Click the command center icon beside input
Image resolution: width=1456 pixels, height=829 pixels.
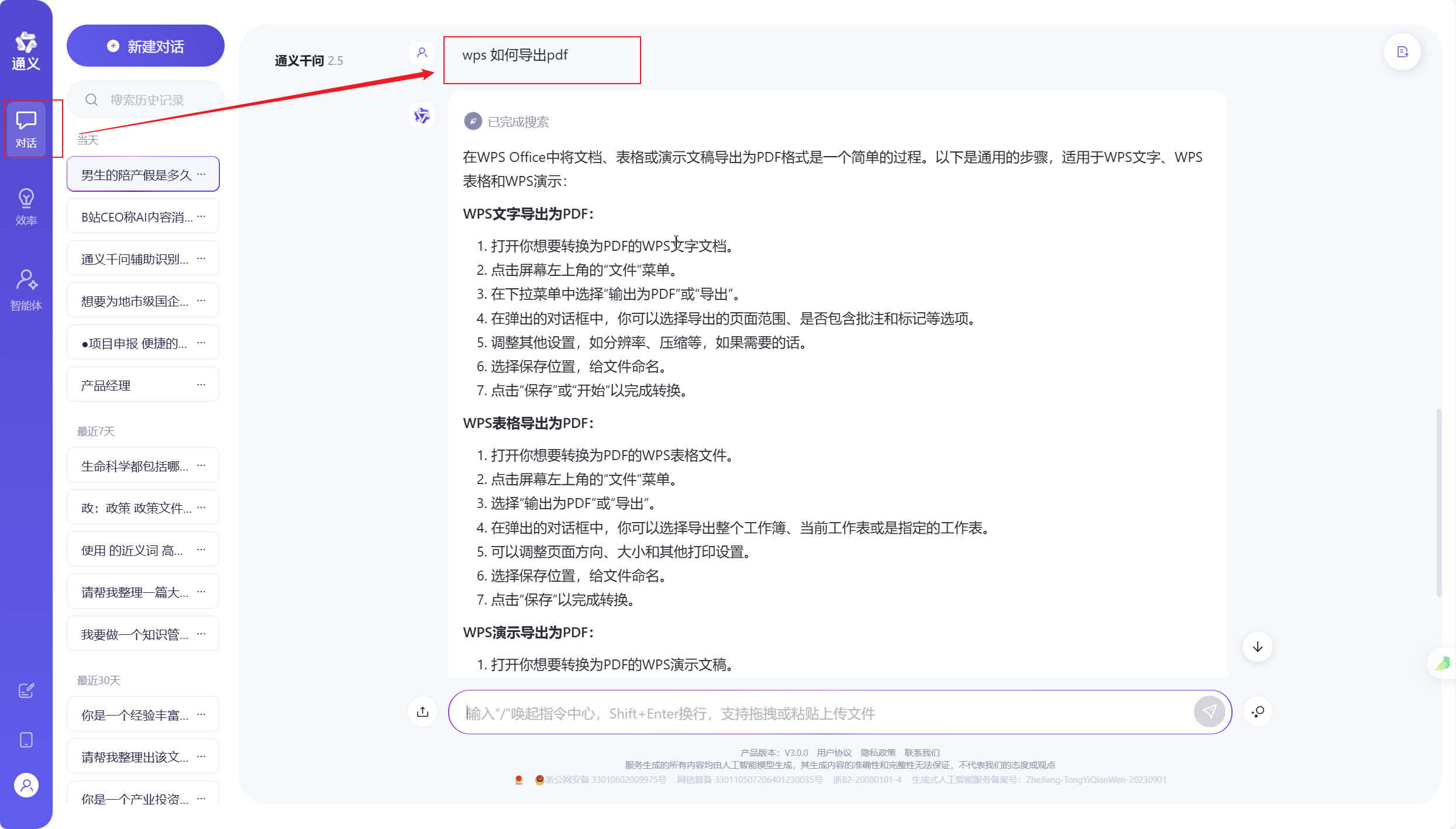1258,711
